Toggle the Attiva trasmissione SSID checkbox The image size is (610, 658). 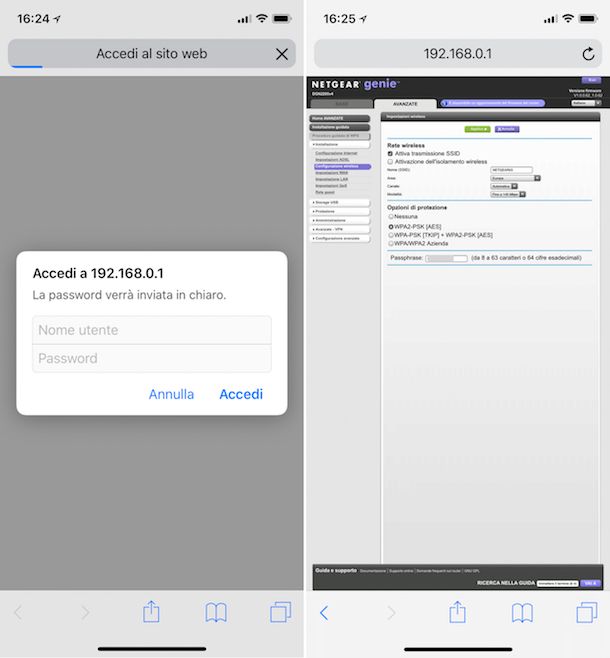click(390, 154)
